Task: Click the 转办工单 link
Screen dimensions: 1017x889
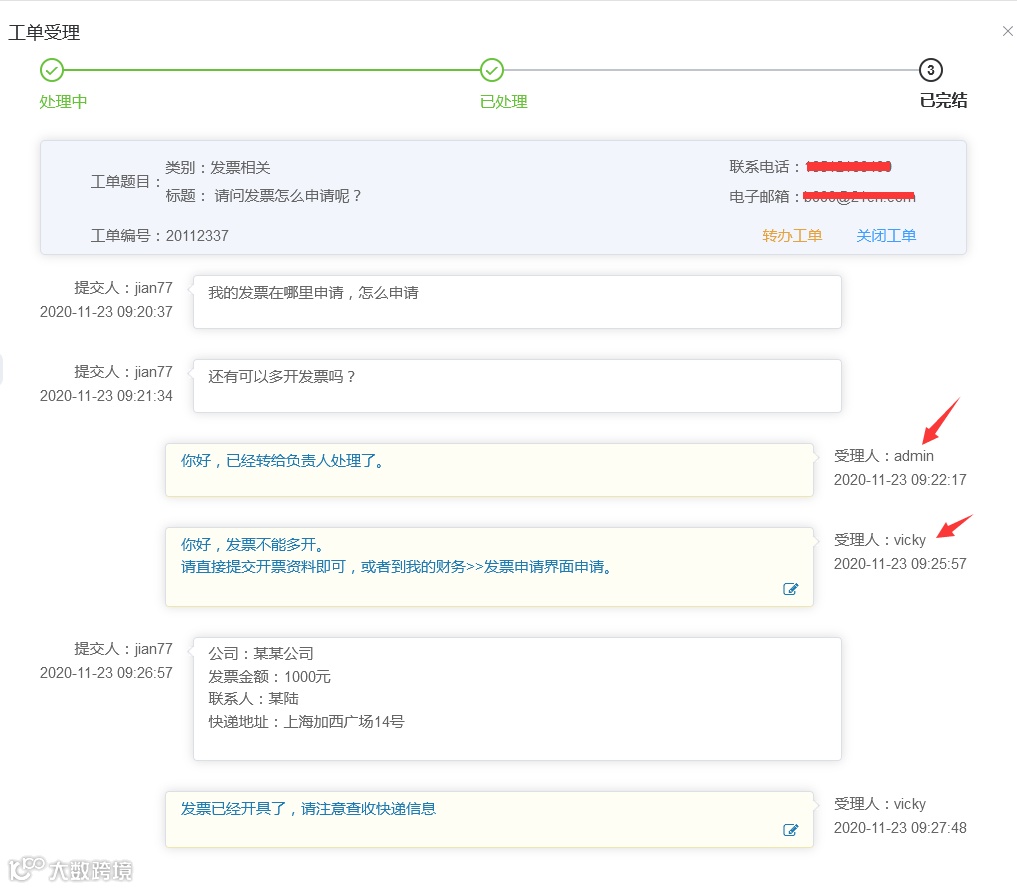Action: coord(792,235)
